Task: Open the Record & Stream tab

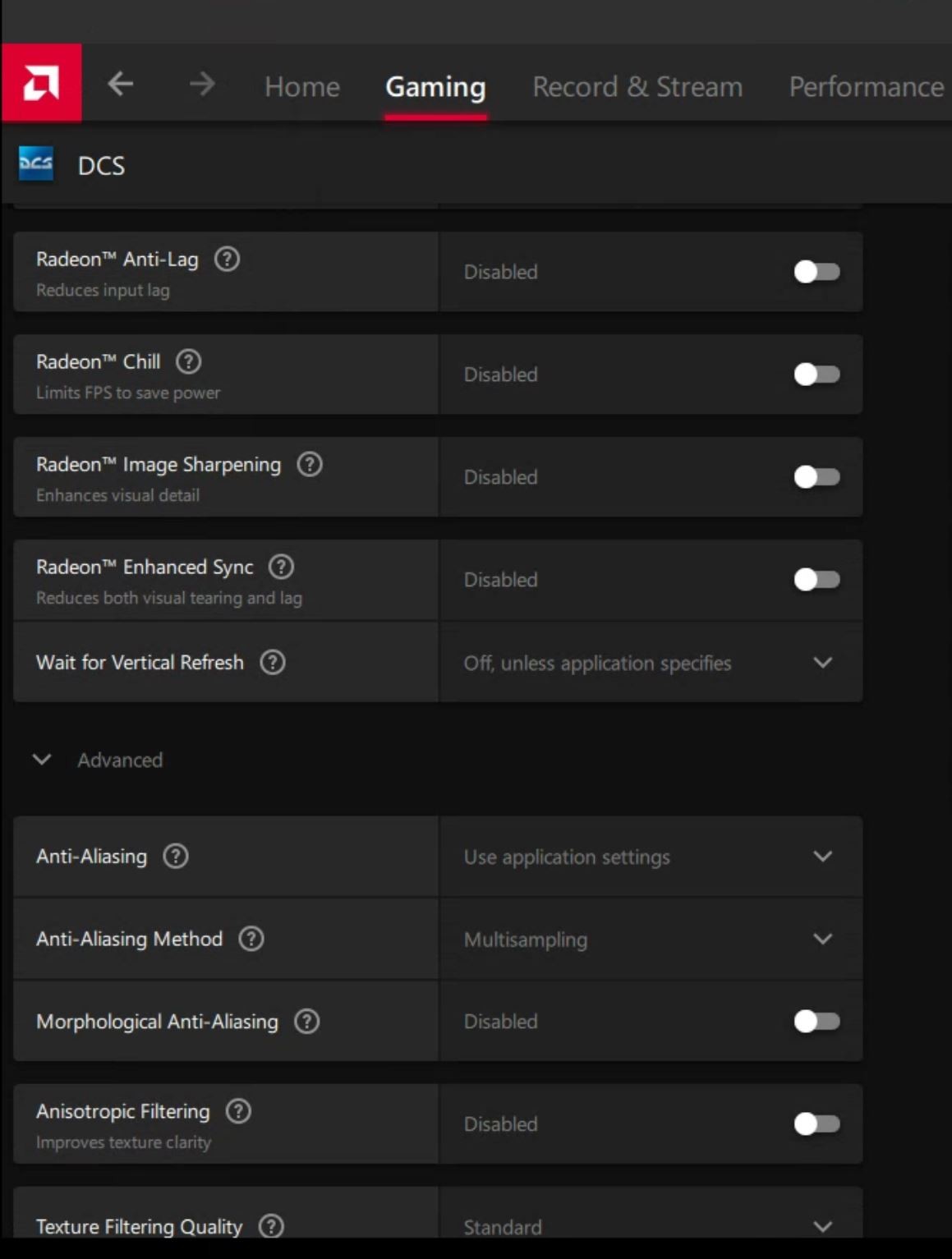Action: [637, 87]
